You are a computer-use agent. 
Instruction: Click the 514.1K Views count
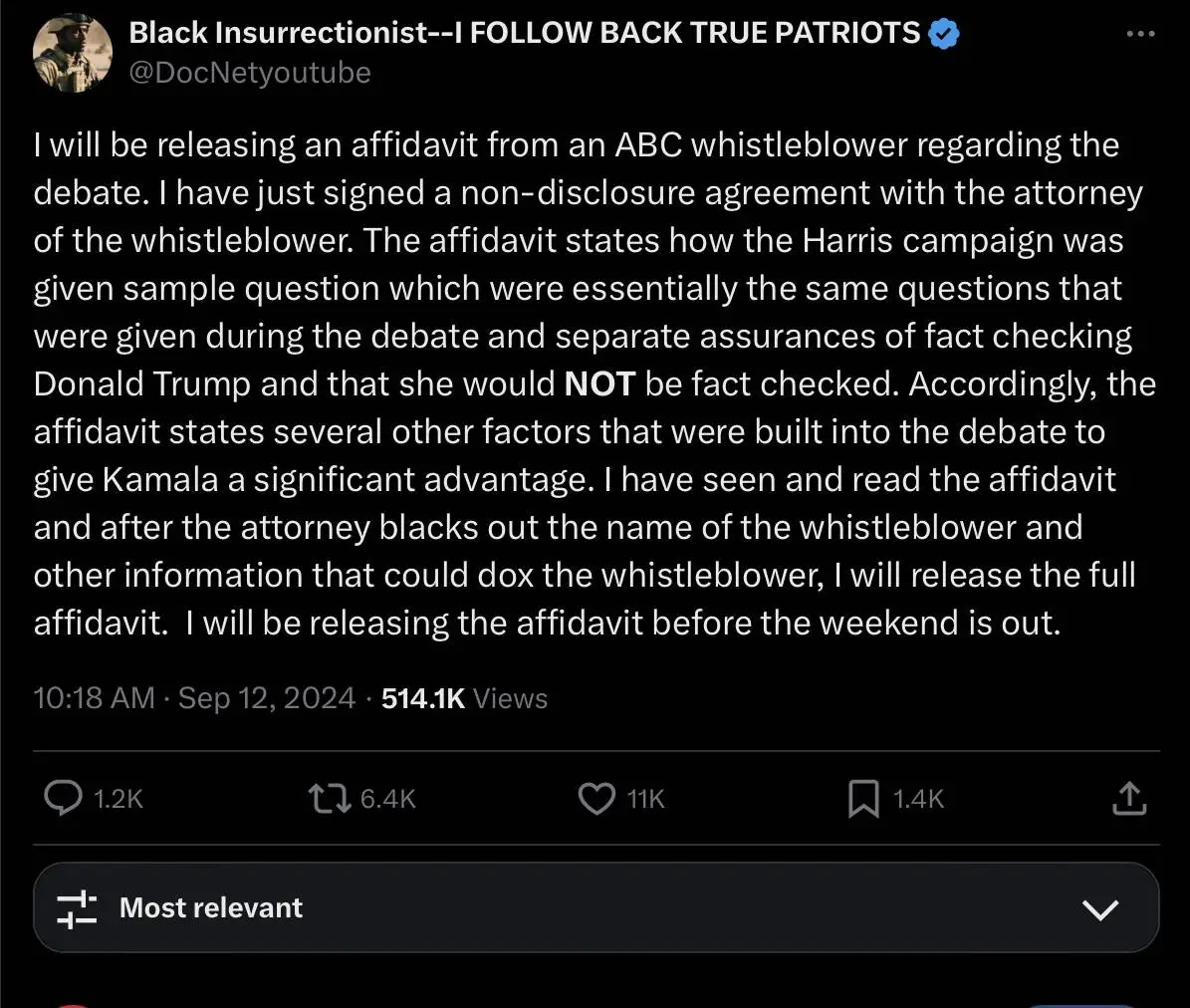464,698
